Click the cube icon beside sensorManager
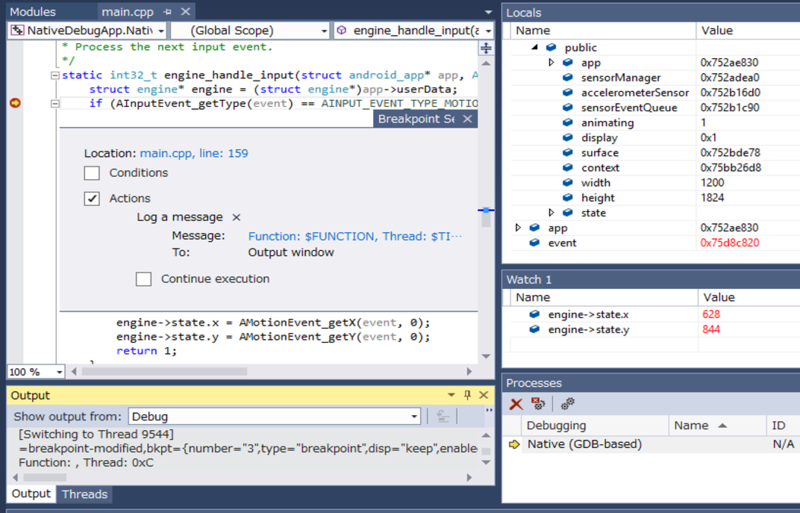This screenshot has height=513, width=800. (567, 78)
